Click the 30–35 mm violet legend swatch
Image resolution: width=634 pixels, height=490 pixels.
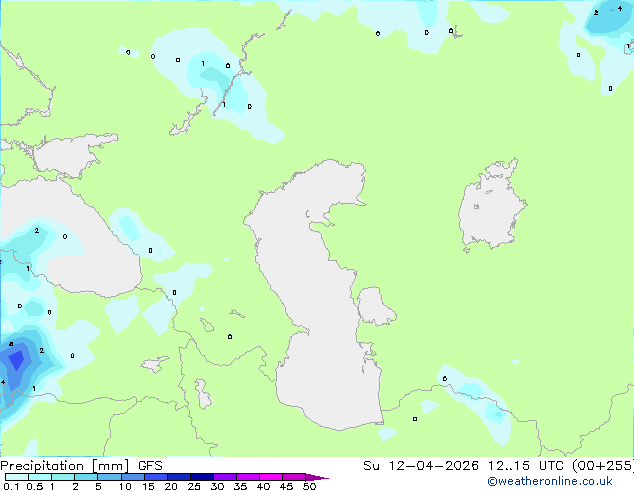tap(224, 477)
